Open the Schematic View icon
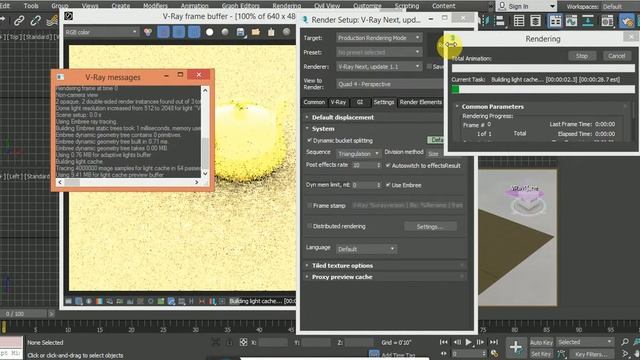This screenshot has width=640, height=360. point(588,20)
